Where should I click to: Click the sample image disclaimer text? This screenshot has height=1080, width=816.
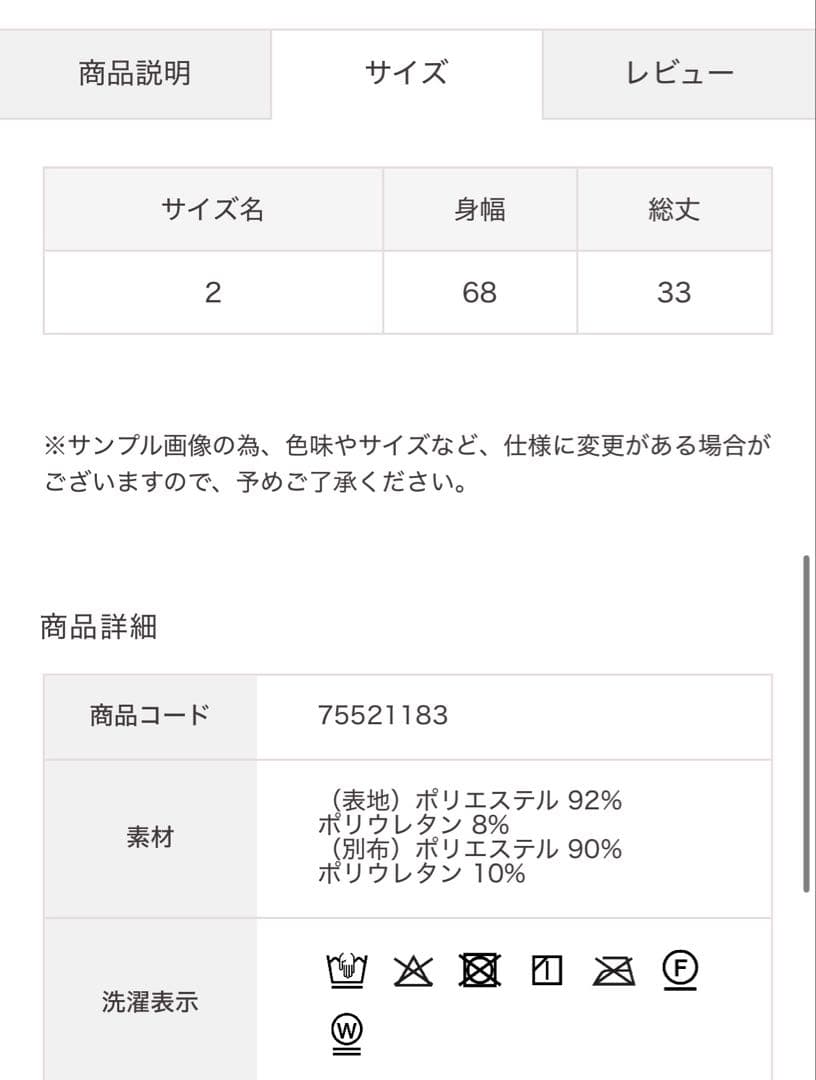[x=408, y=466]
